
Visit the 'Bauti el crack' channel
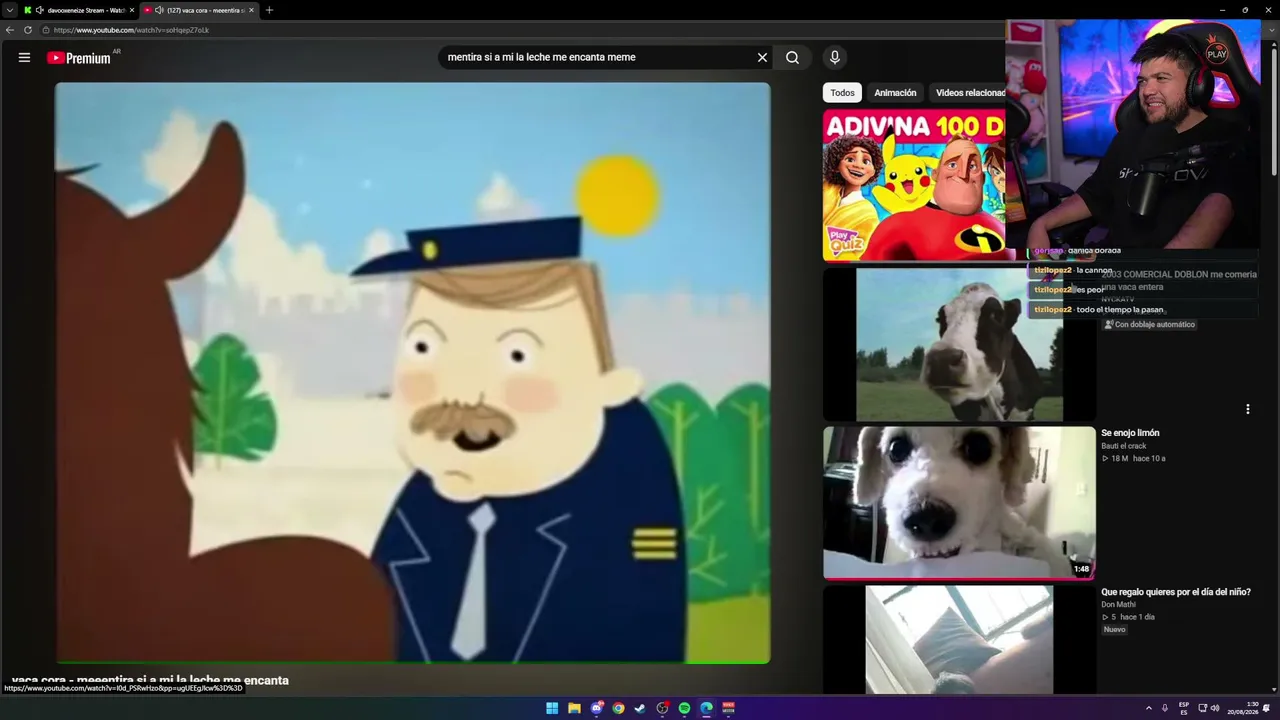1124,446
